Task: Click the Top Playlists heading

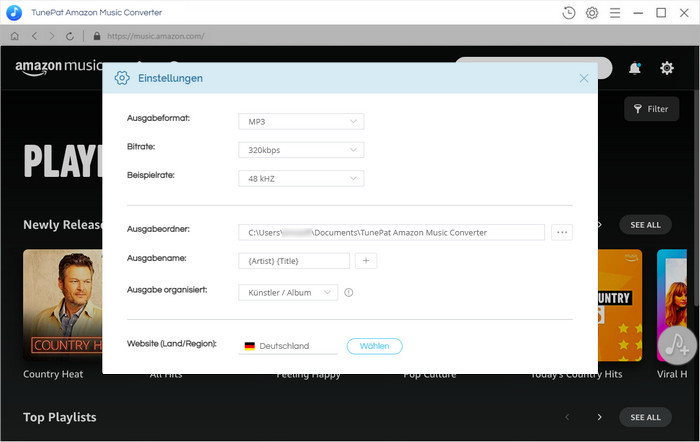Action: pos(60,417)
